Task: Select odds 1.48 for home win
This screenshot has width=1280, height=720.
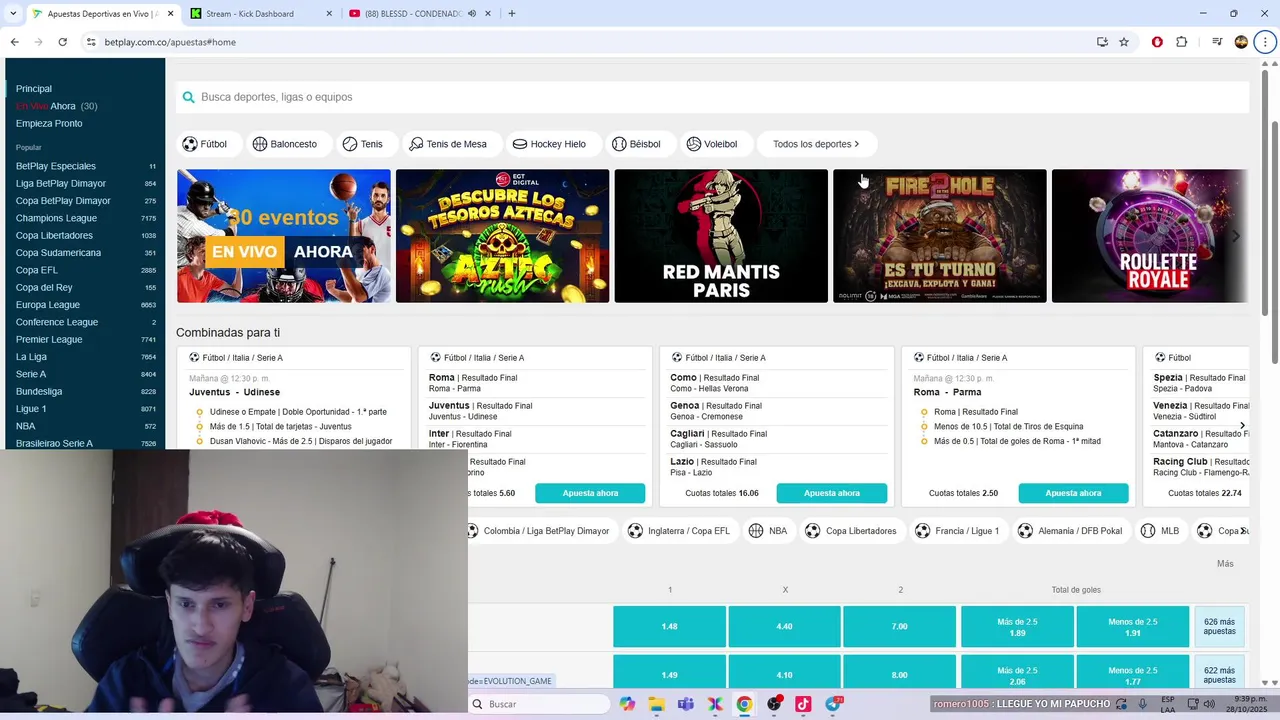Action: (669, 626)
